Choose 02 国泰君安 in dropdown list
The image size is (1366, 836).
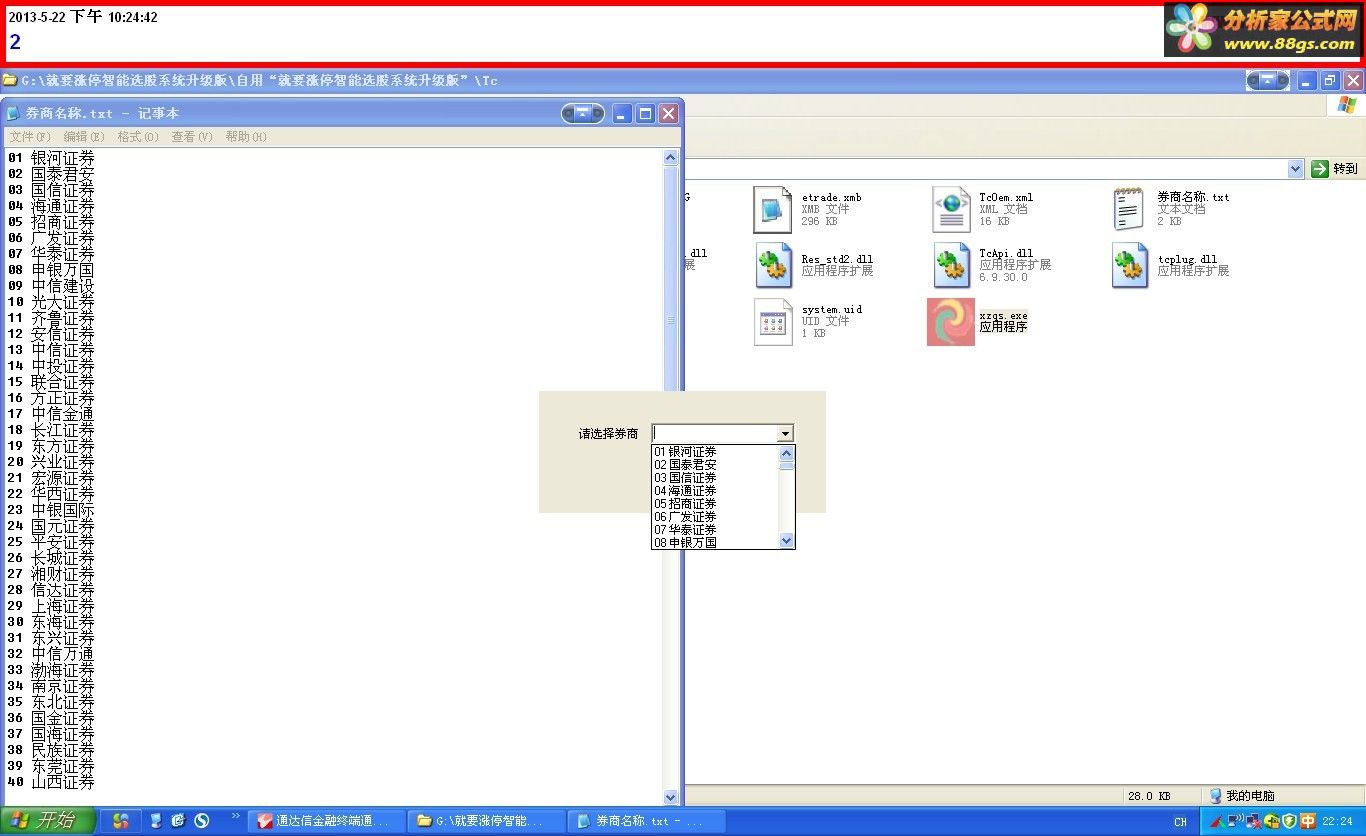pos(716,465)
